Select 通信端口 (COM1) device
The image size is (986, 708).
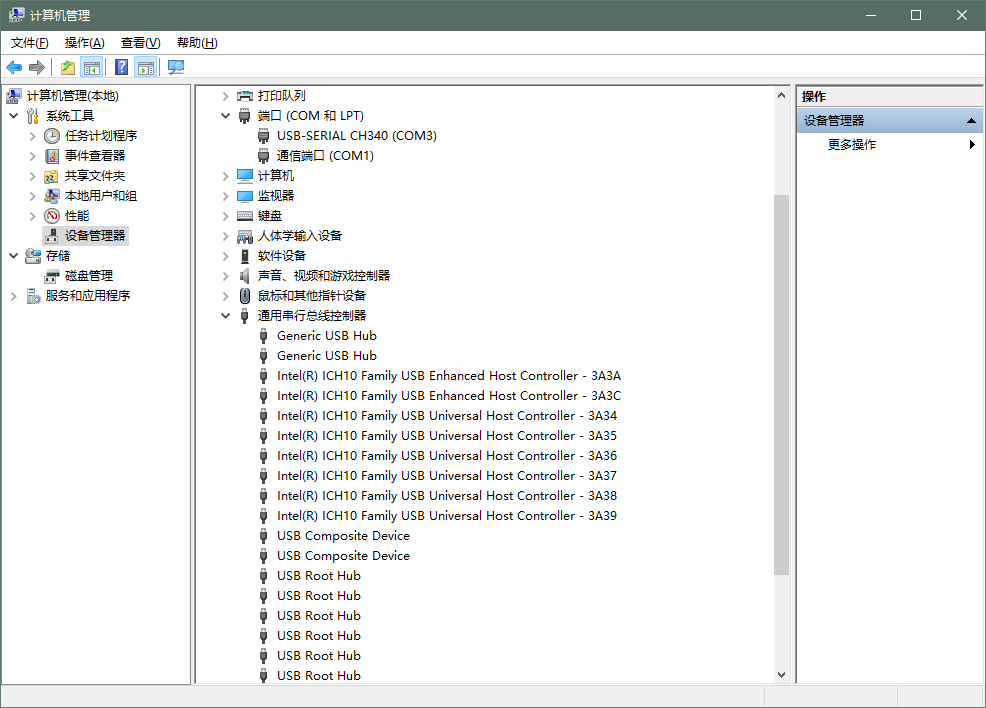click(325, 156)
